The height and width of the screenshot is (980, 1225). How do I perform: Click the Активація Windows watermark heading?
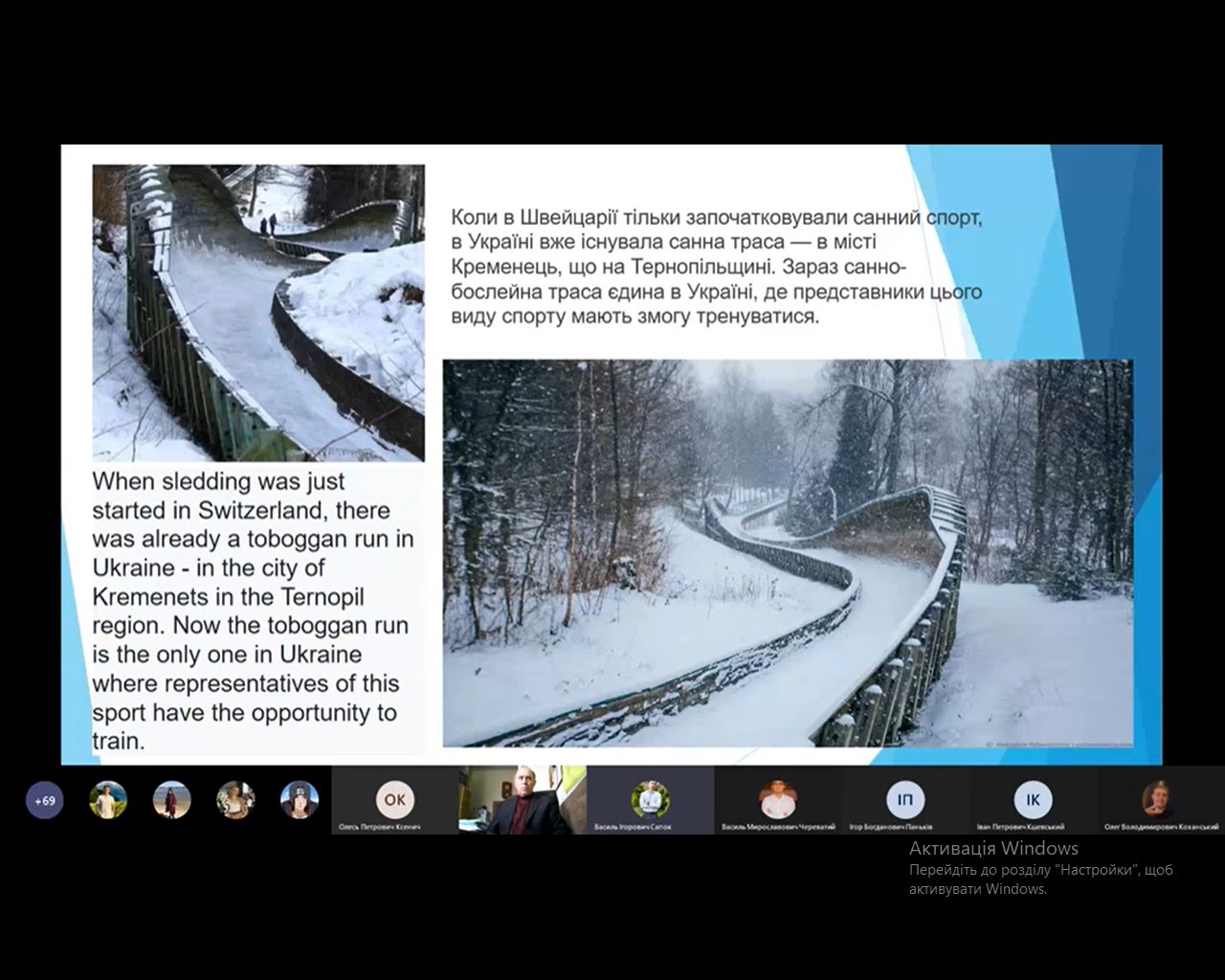(x=993, y=848)
